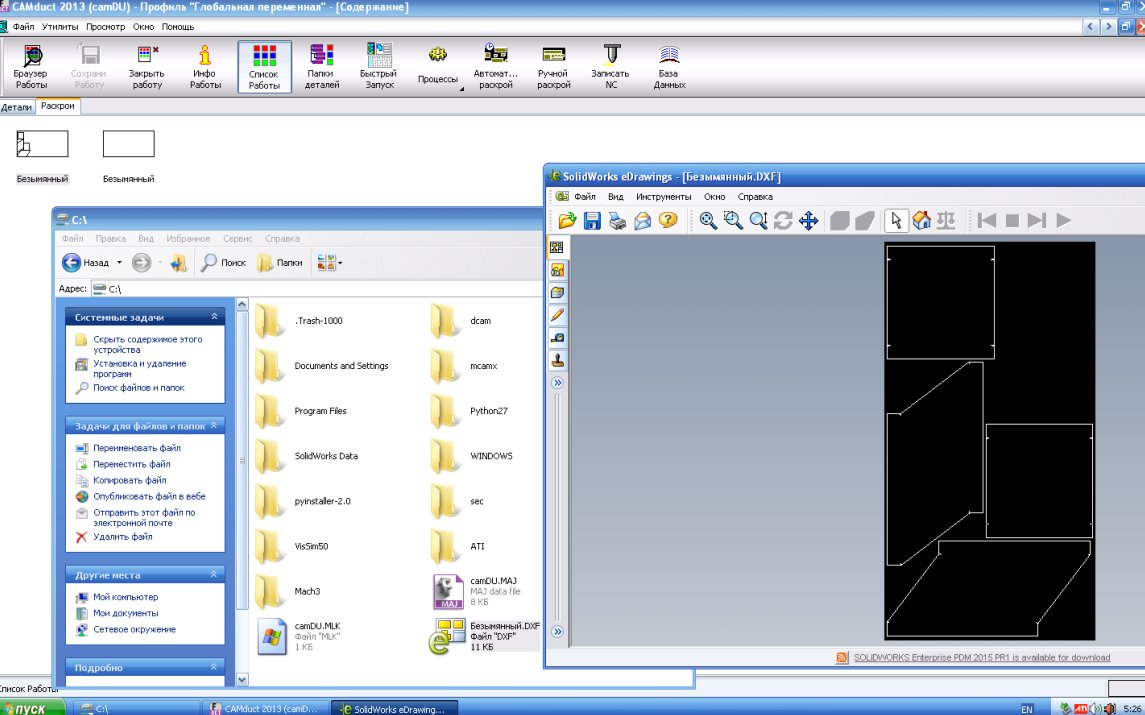Click the Home view icon in eDrawings
The image size is (1145, 715).
922,221
